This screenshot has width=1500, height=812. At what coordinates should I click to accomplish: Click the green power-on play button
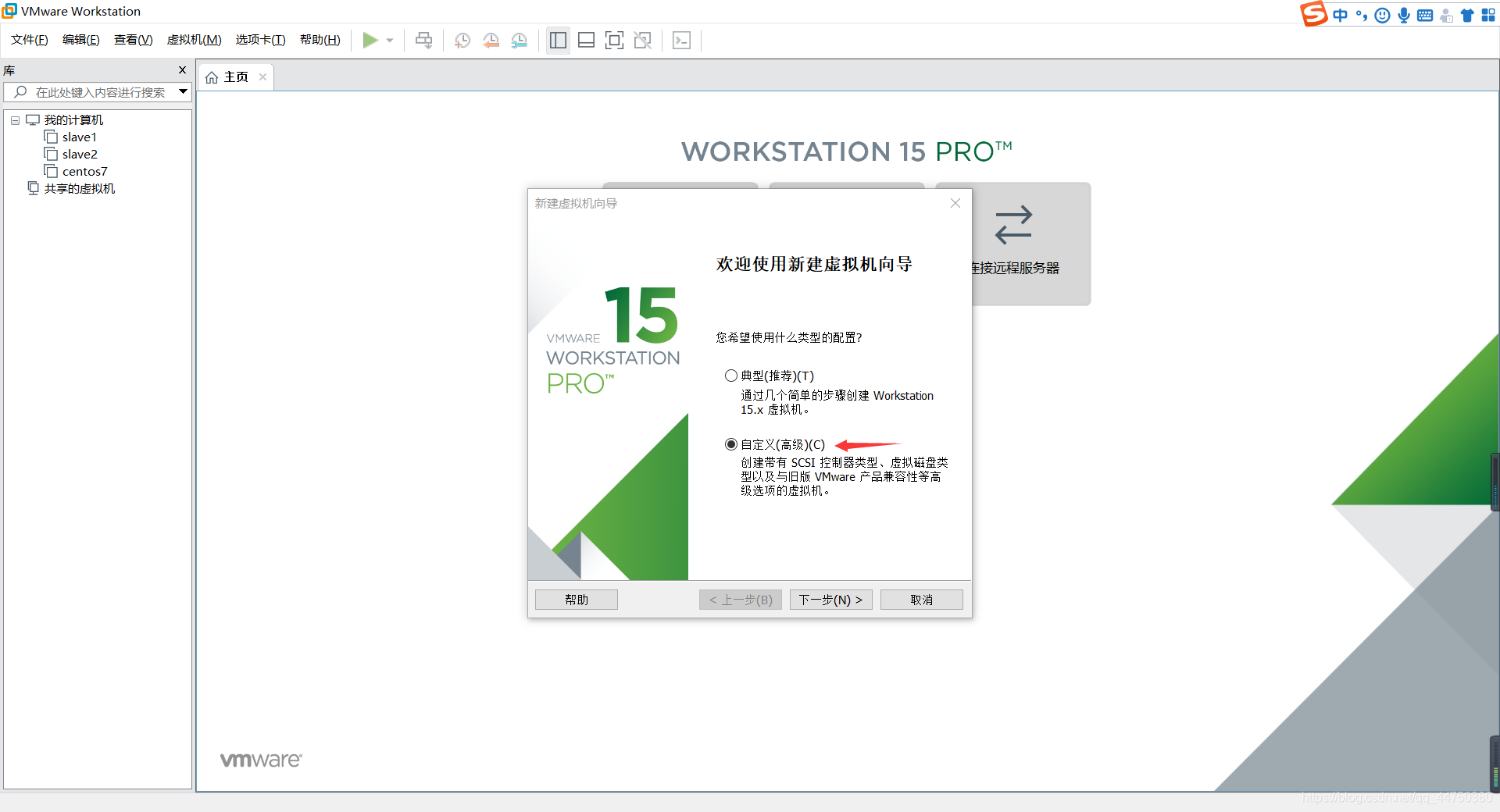point(370,41)
